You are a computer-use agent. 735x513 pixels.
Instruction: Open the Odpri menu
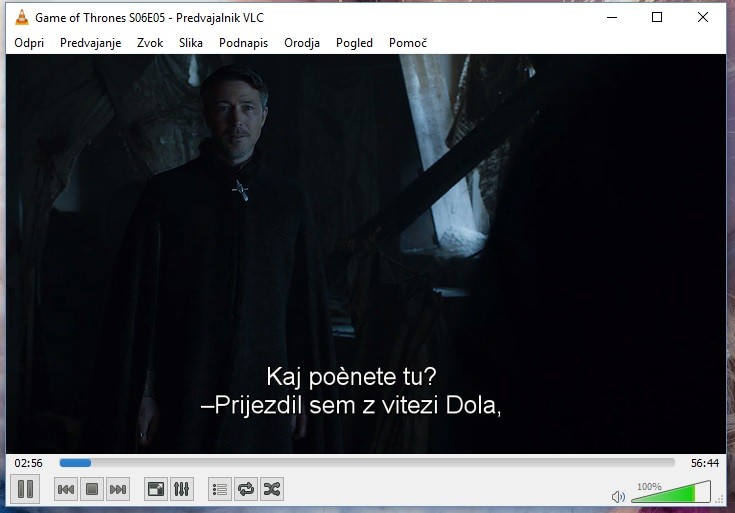(x=29, y=43)
